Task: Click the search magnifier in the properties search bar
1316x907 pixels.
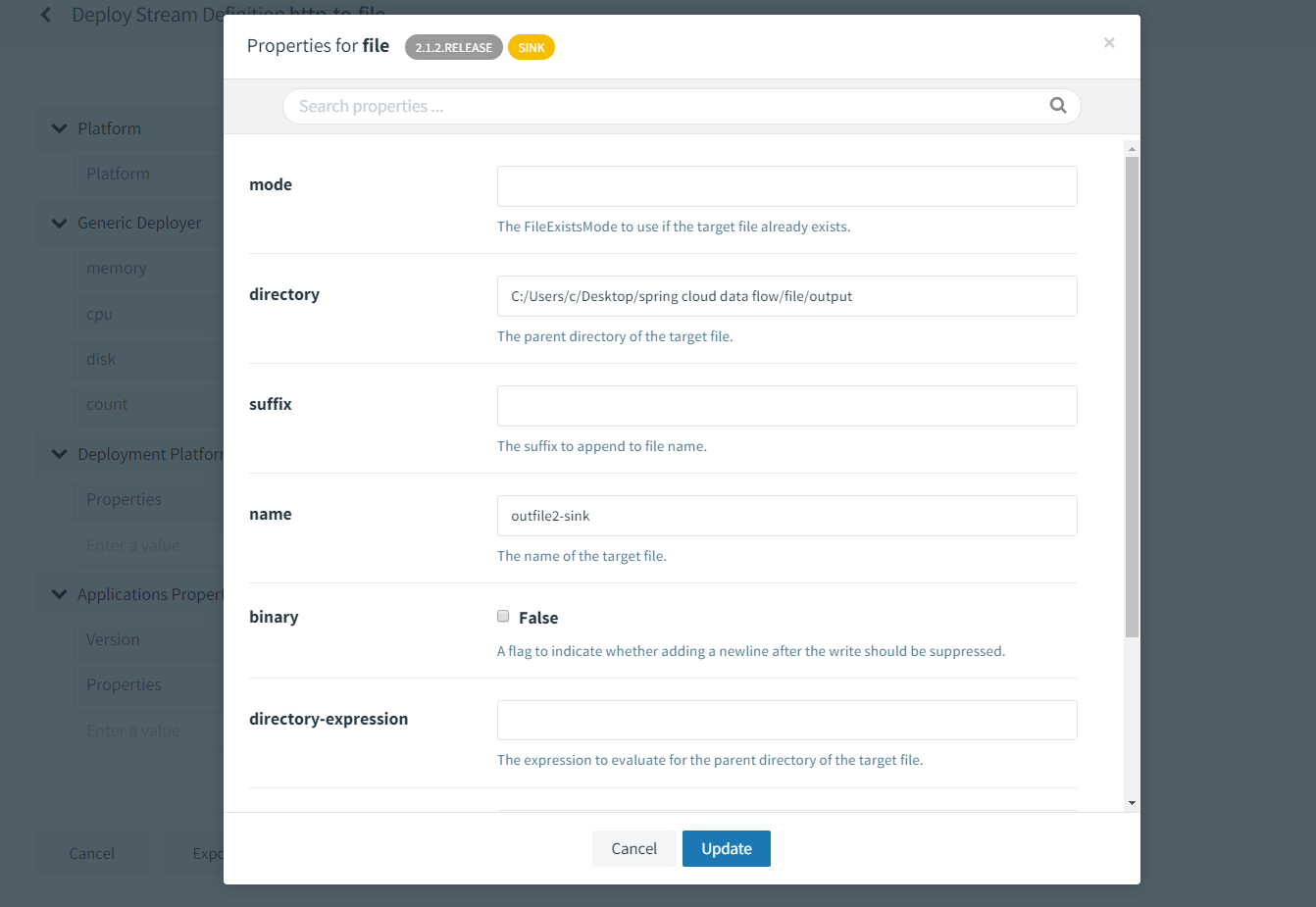Action: (x=1057, y=105)
